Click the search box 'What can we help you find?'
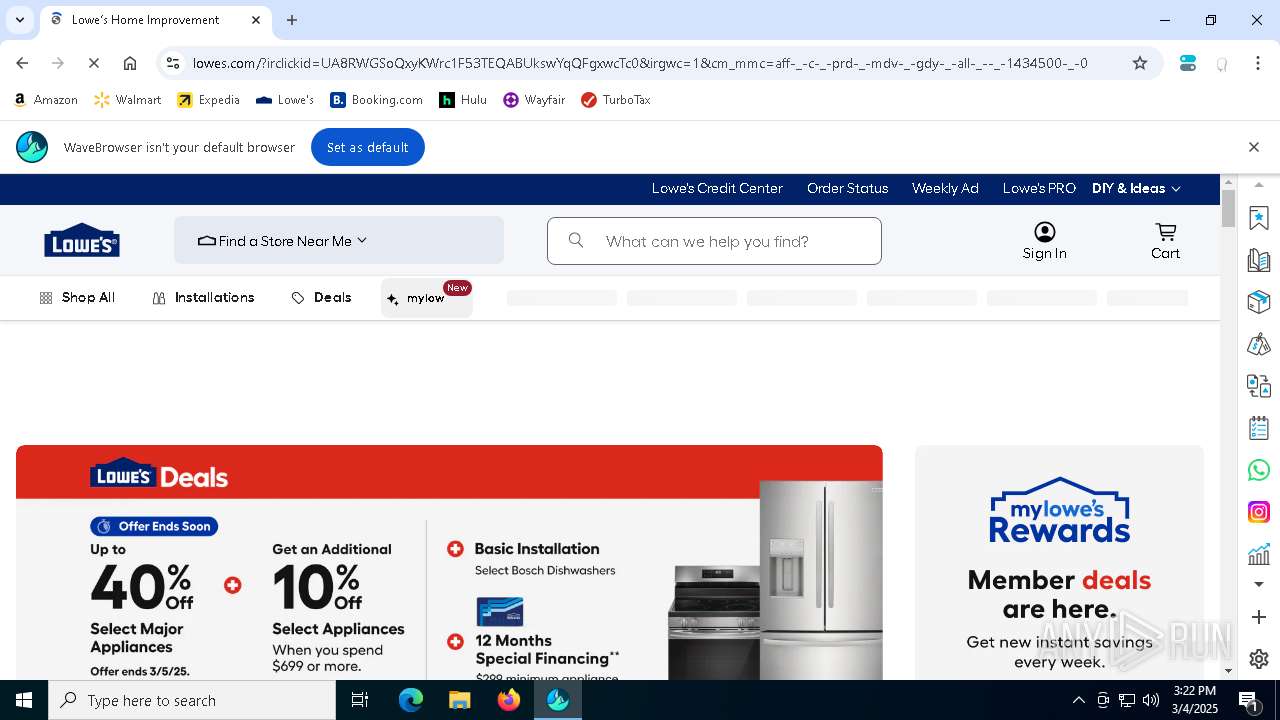 [714, 241]
